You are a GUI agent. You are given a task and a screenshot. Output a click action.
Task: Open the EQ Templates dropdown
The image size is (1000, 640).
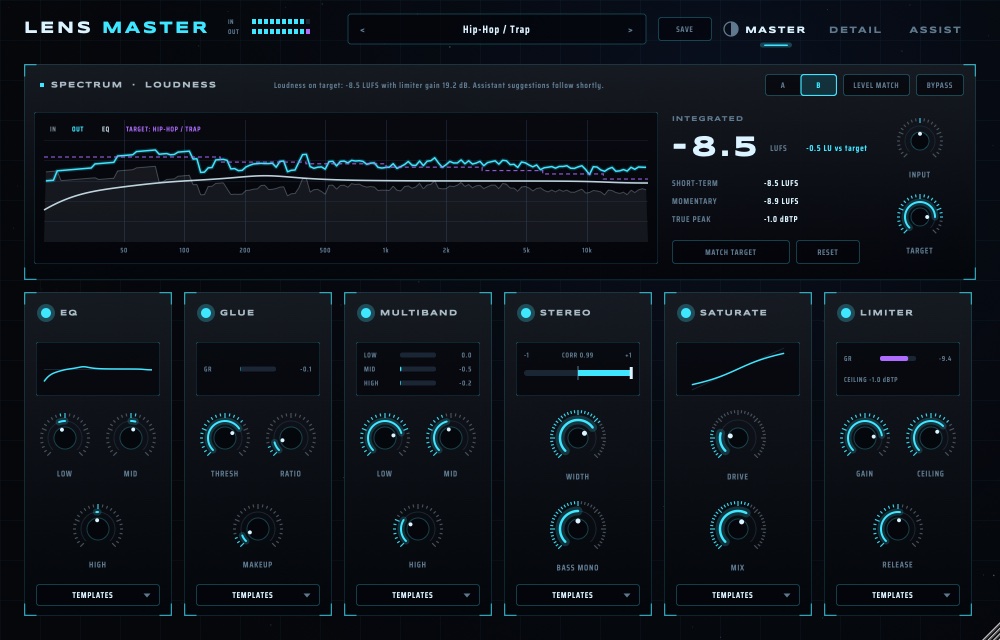coord(98,595)
